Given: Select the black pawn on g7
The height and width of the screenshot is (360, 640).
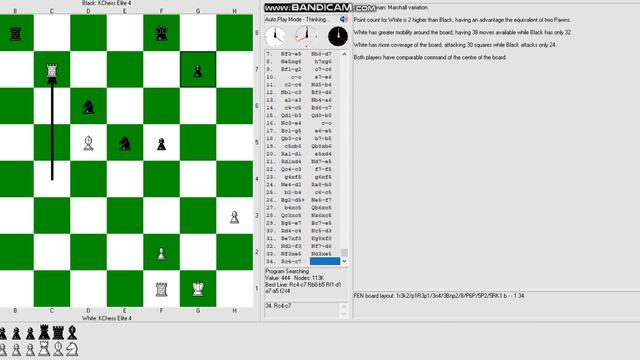Looking at the screenshot, I should pyautogui.click(x=198, y=71).
